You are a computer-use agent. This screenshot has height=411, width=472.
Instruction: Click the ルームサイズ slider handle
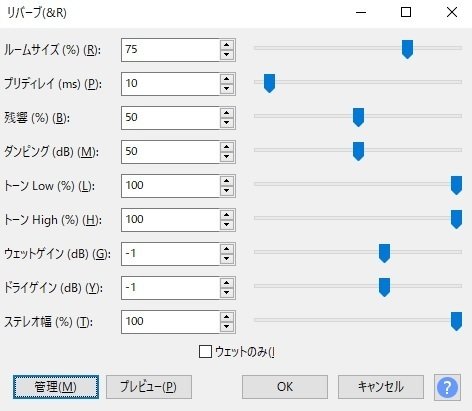coord(407,49)
